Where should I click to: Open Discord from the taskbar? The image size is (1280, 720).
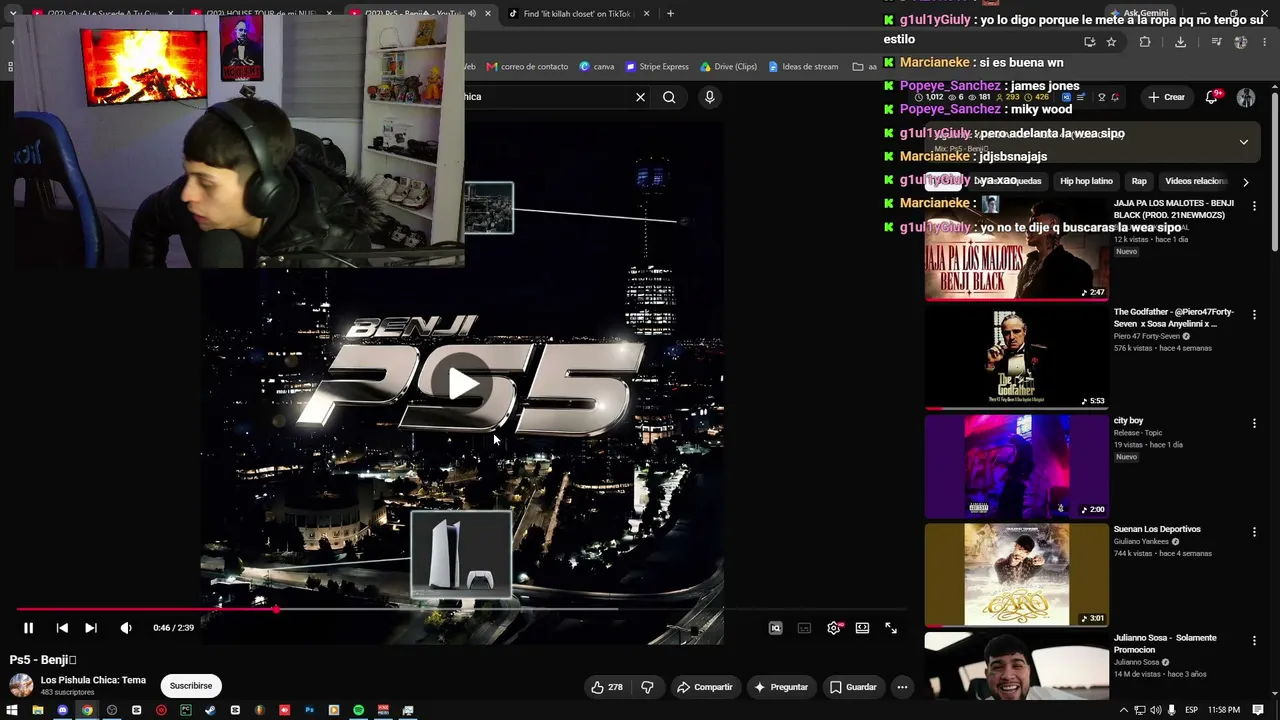(x=63, y=710)
